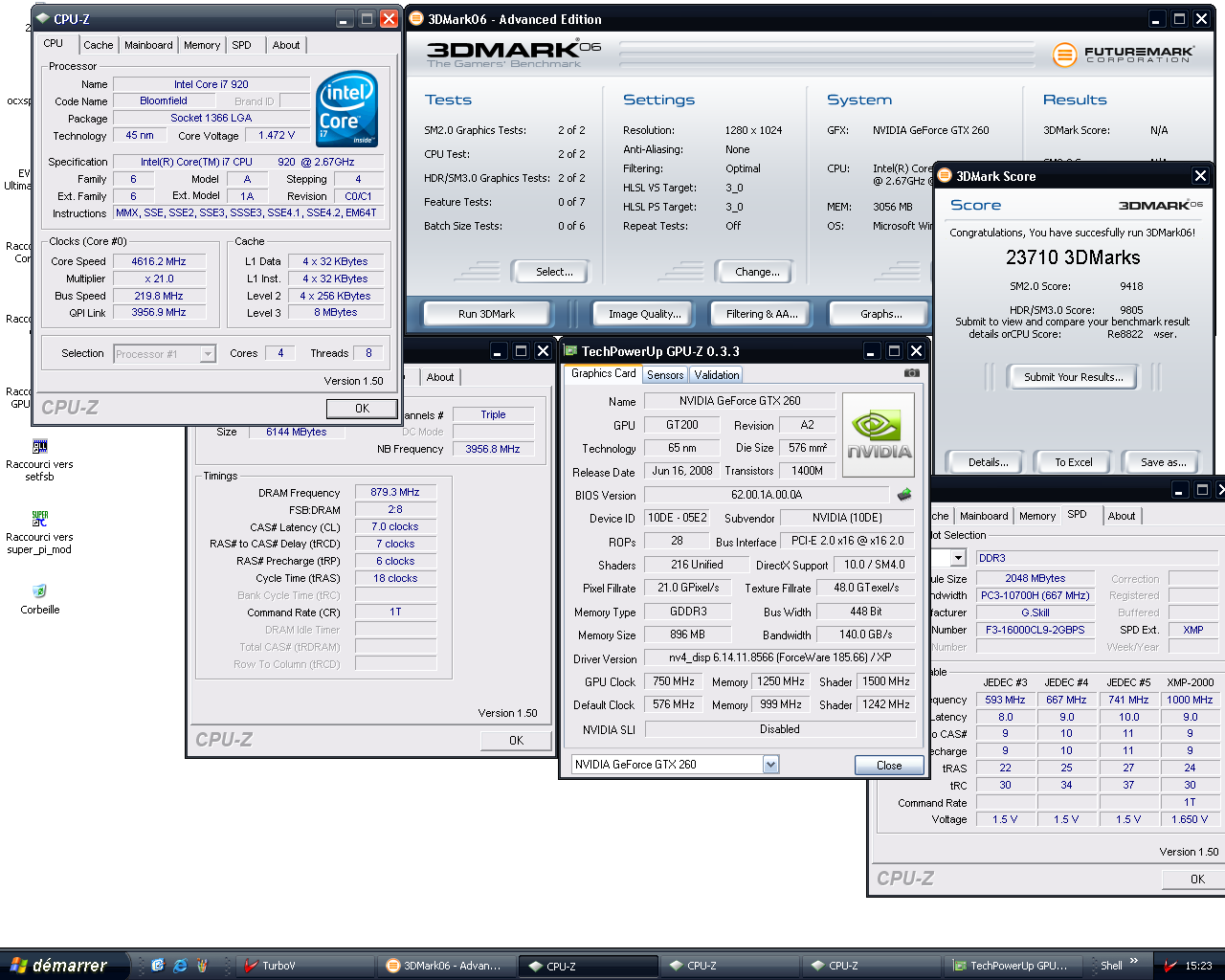Viewport: 1225px width, 980px height.
Task: Open Image Quality... in 3DMark06
Action: tap(645, 314)
